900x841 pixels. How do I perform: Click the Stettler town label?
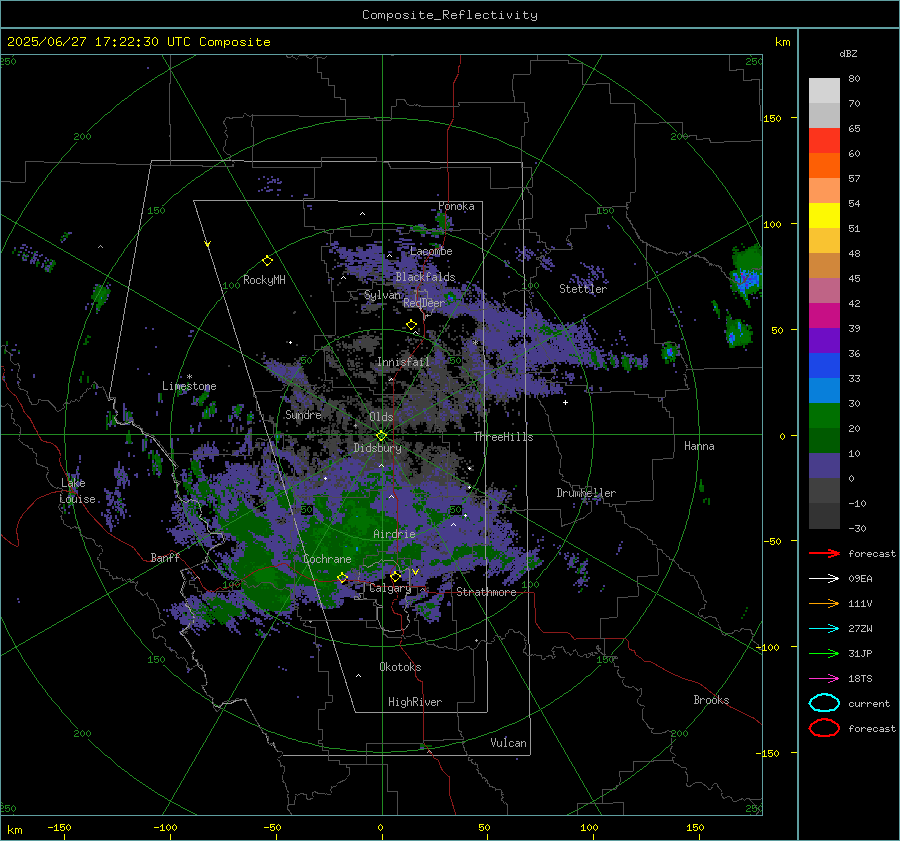click(x=583, y=289)
